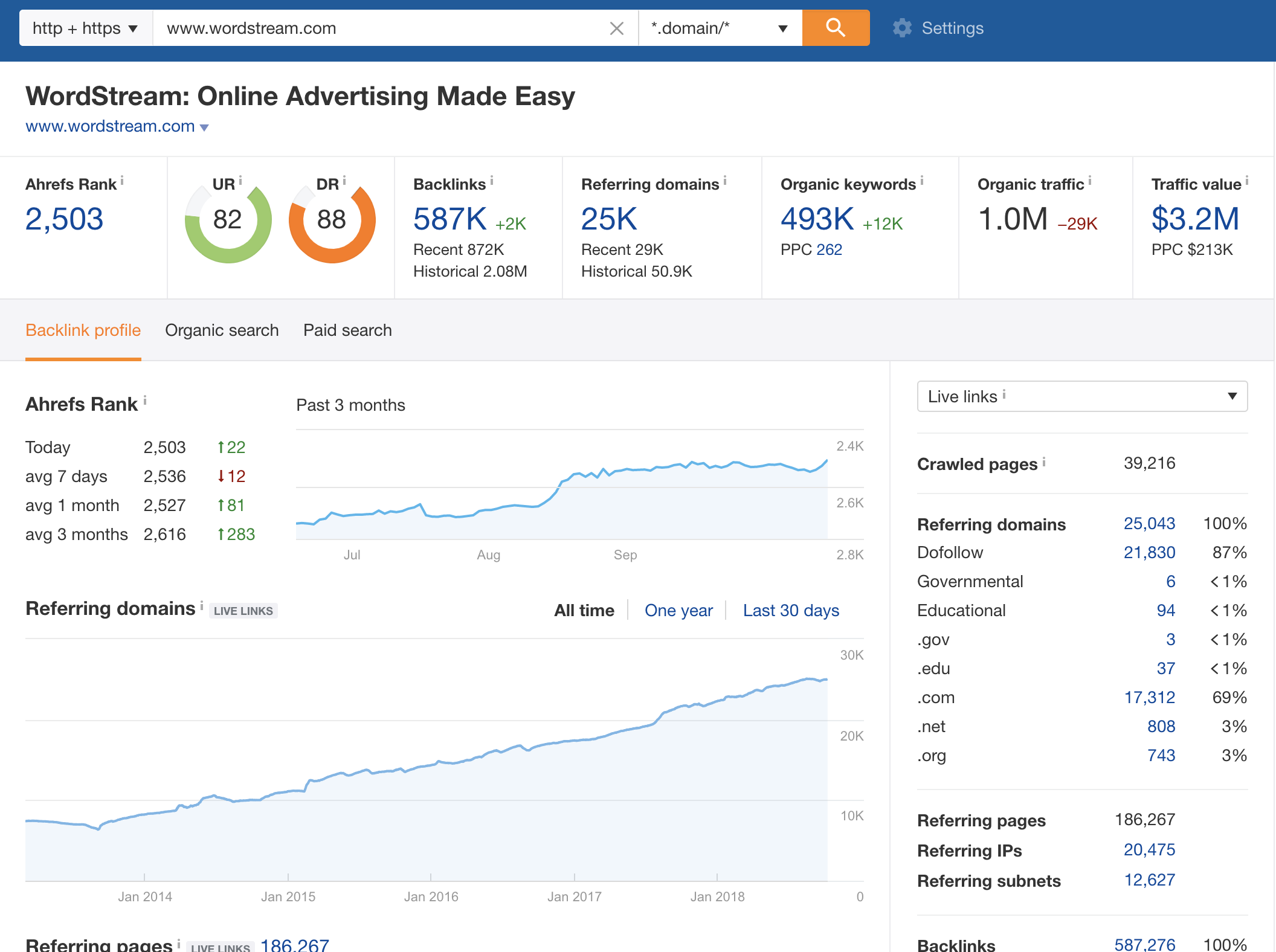The width and height of the screenshot is (1276, 952).
Task: Open the $3.2M traffic value link
Action: 1195,219
